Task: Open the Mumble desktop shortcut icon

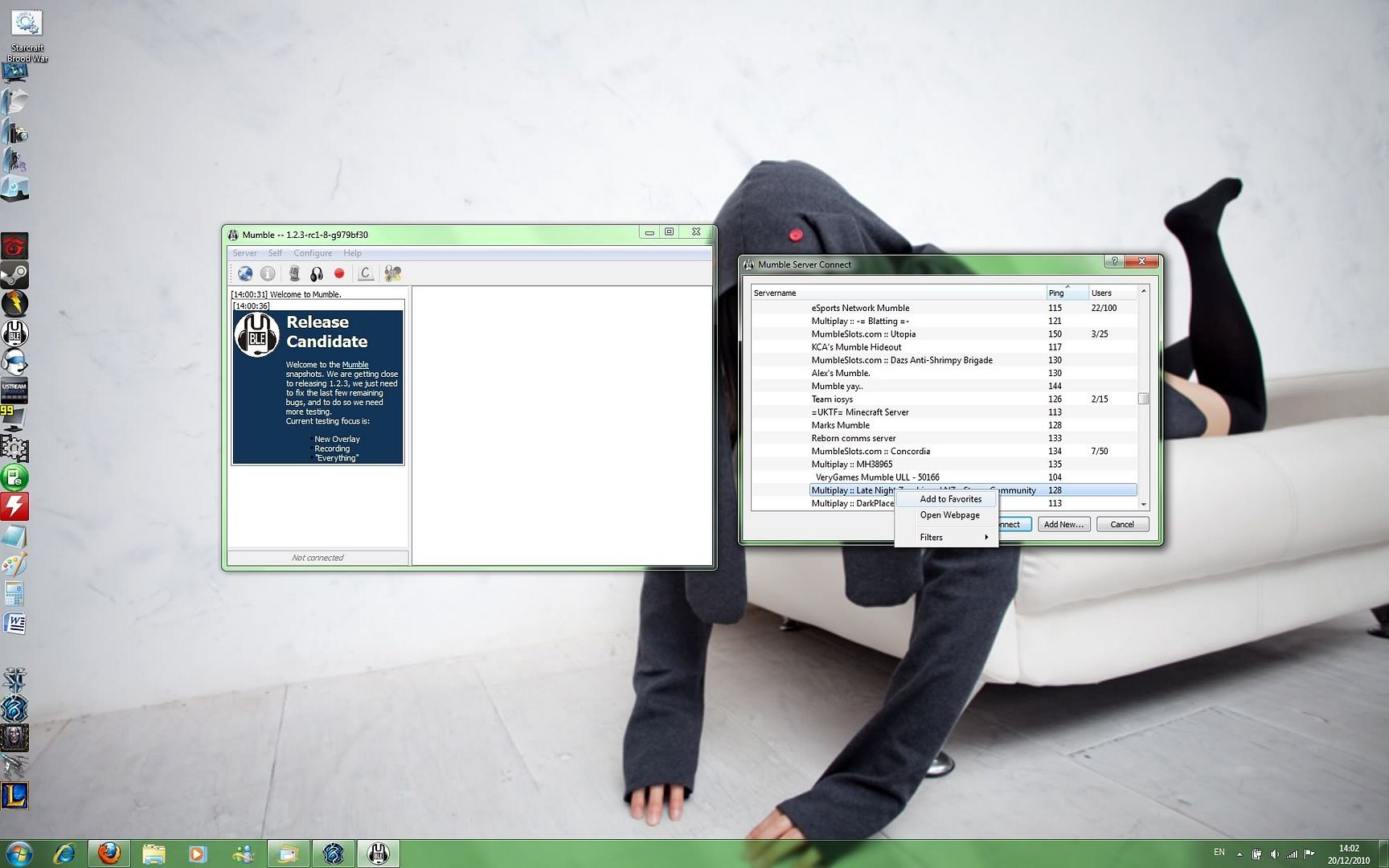Action: pos(14,334)
